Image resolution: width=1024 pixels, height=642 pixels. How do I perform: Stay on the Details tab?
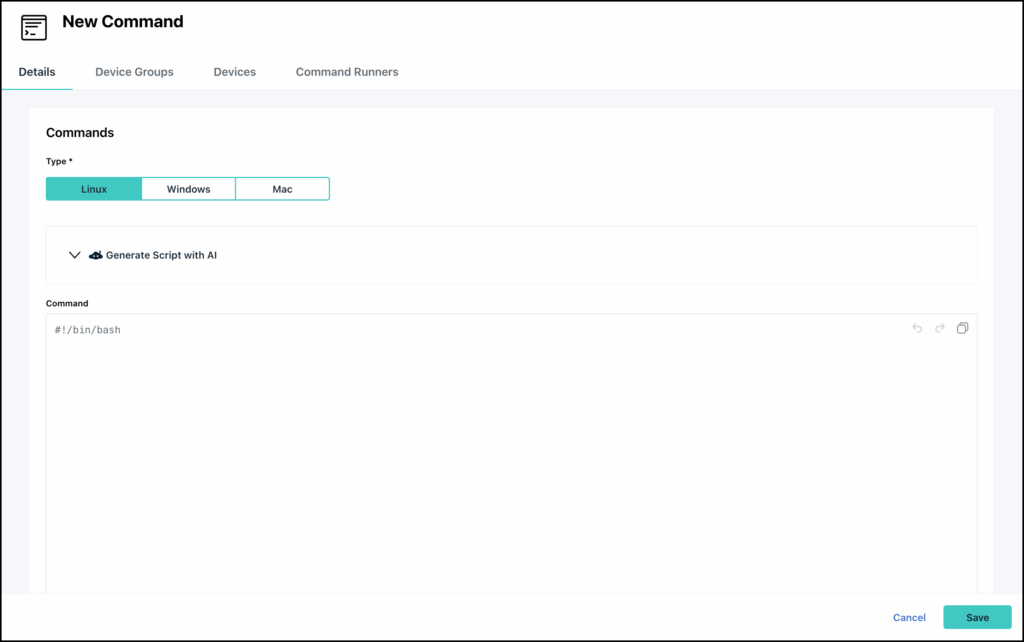[x=37, y=71]
